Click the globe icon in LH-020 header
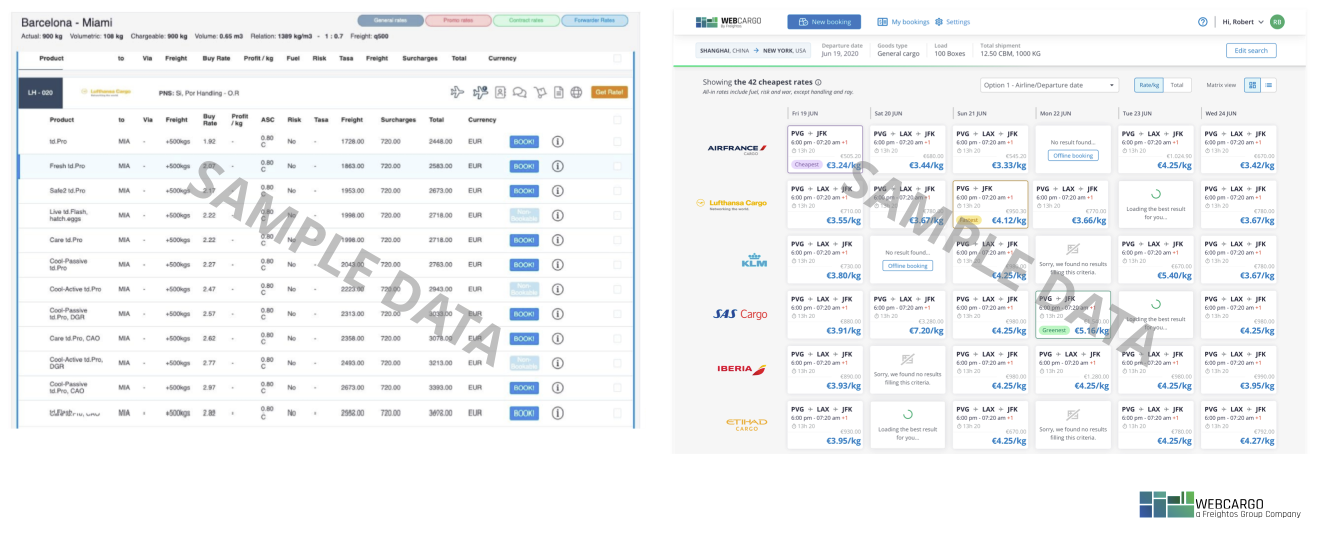Image resolution: width=1336 pixels, height=538 pixels. [x=576, y=92]
